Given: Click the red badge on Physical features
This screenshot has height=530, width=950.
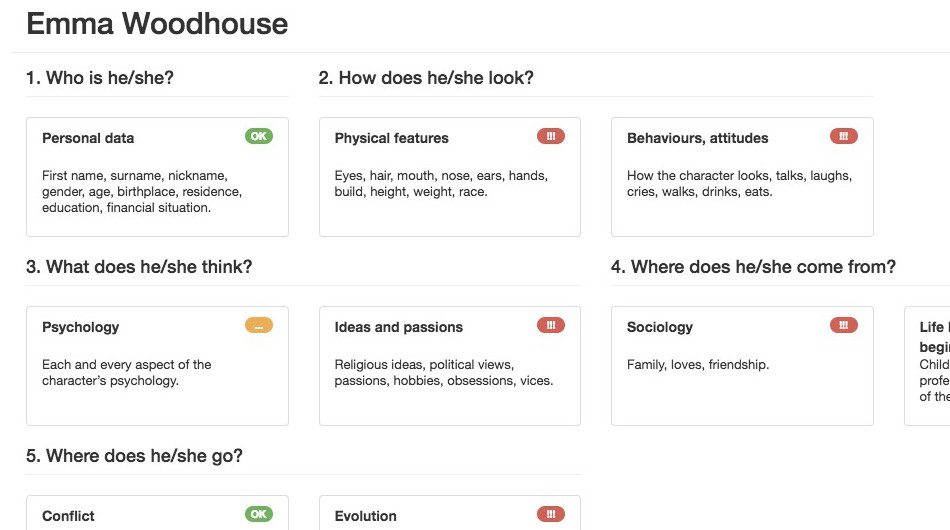Looking at the screenshot, I should pyautogui.click(x=551, y=136).
